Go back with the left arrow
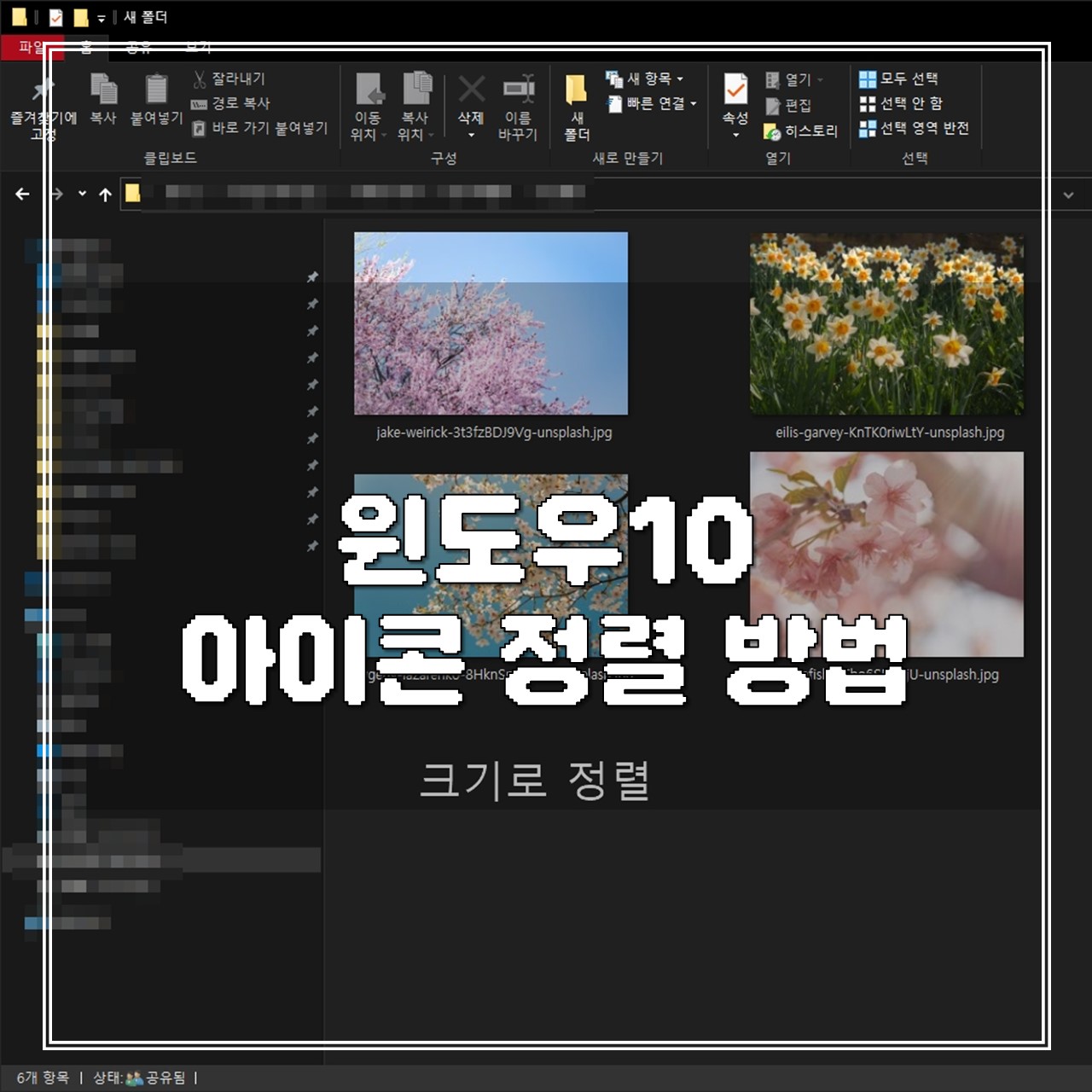1092x1092 pixels. click(22, 195)
